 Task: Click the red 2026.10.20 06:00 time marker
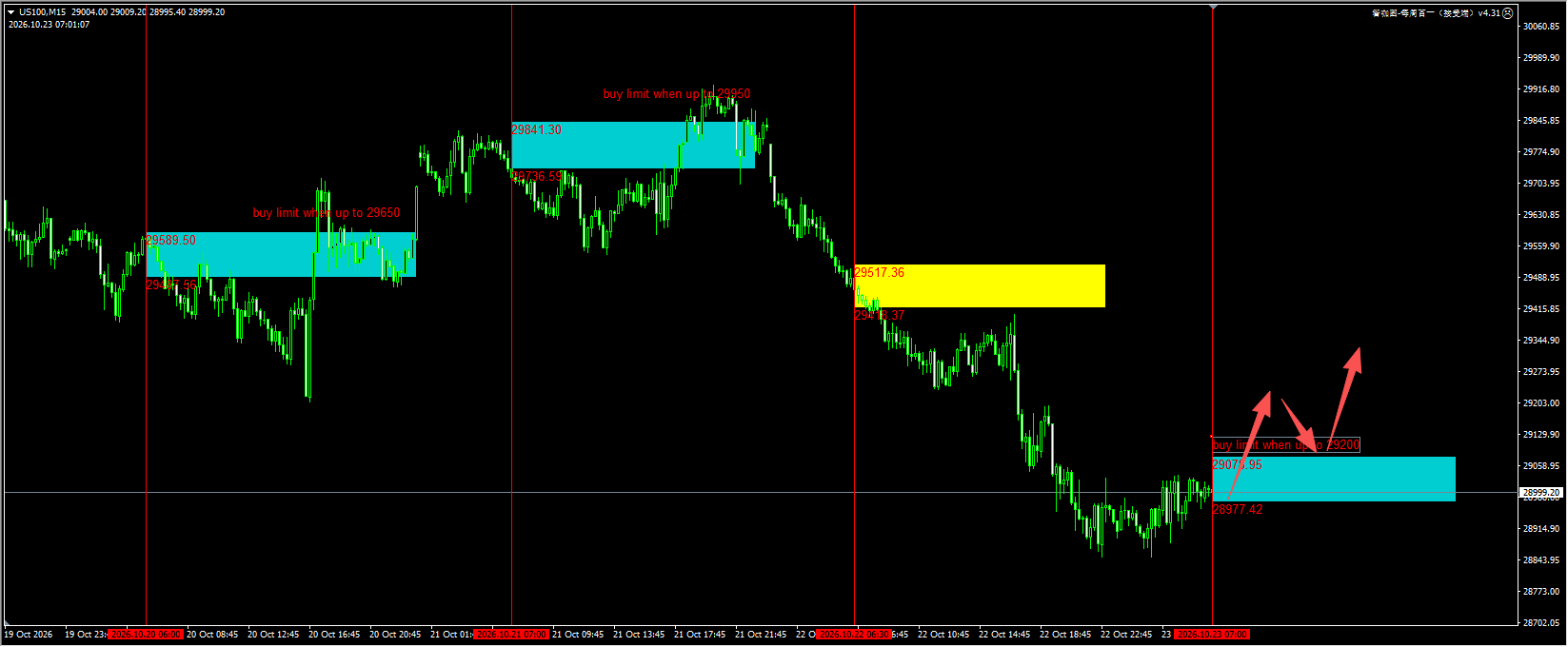click(146, 635)
